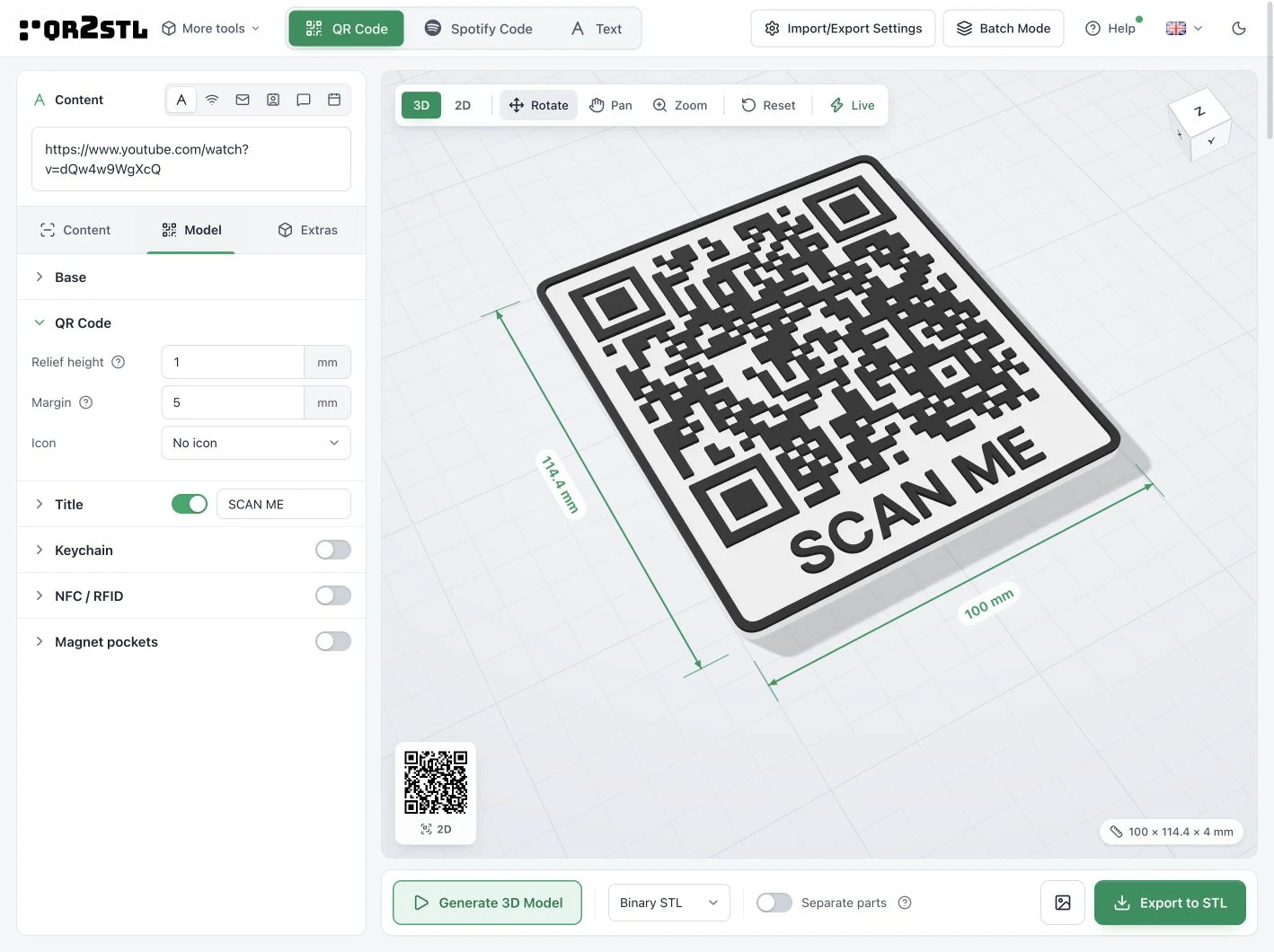Image resolution: width=1274 pixels, height=952 pixels.
Task: Open the Content tab in the sidebar
Action: (75, 230)
